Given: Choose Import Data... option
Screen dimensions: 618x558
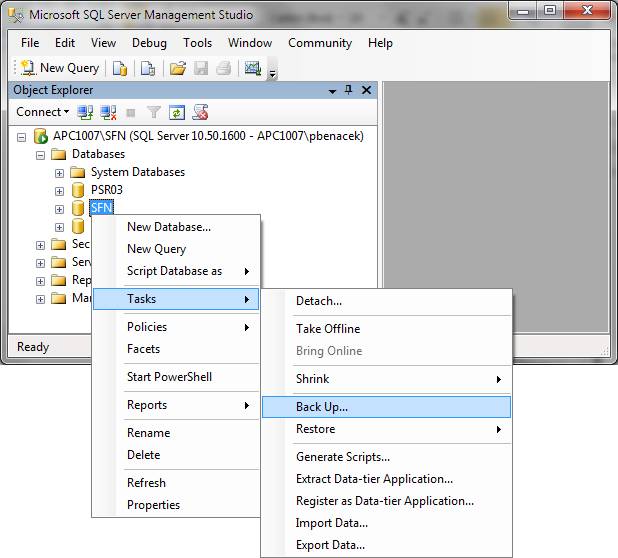Looking at the screenshot, I should tap(386, 523).
